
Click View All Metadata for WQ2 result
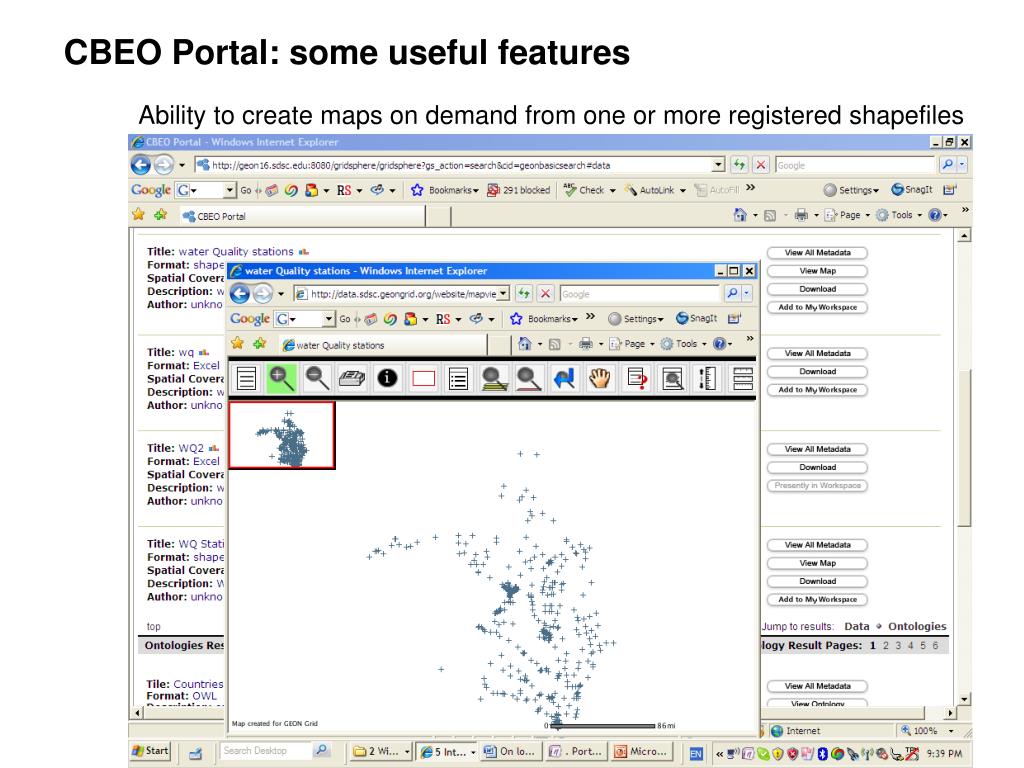817,449
